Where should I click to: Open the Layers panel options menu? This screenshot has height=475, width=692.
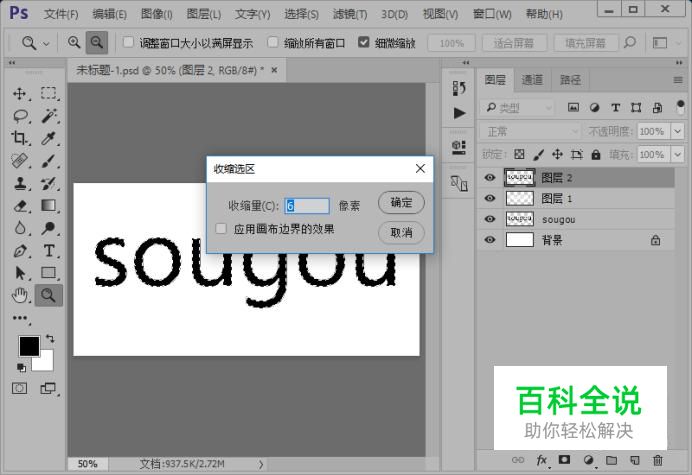(x=678, y=80)
